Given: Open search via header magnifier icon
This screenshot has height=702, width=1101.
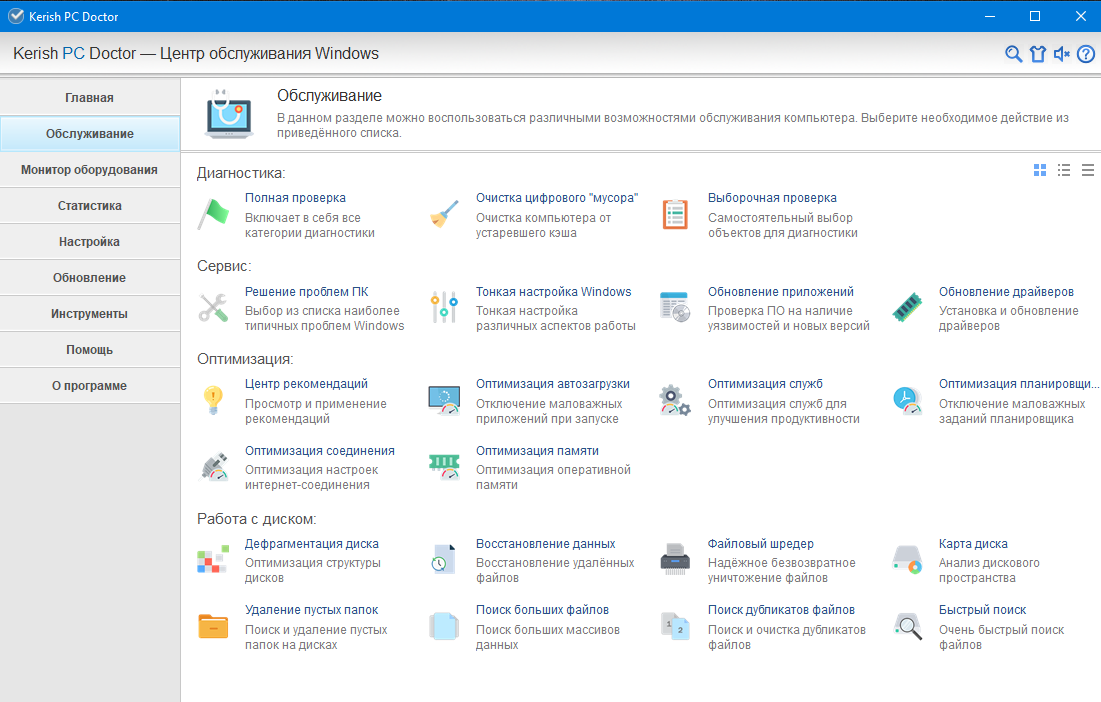Looking at the screenshot, I should pyautogui.click(x=1013, y=54).
